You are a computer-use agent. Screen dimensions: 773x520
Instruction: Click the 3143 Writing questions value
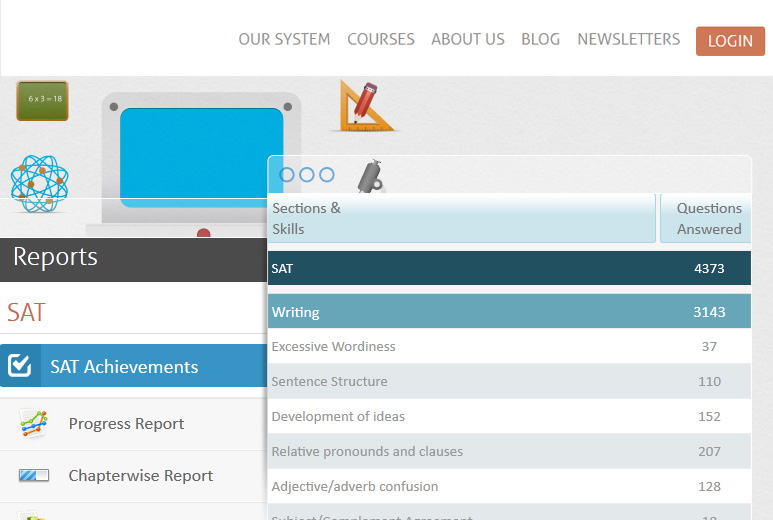709,312
